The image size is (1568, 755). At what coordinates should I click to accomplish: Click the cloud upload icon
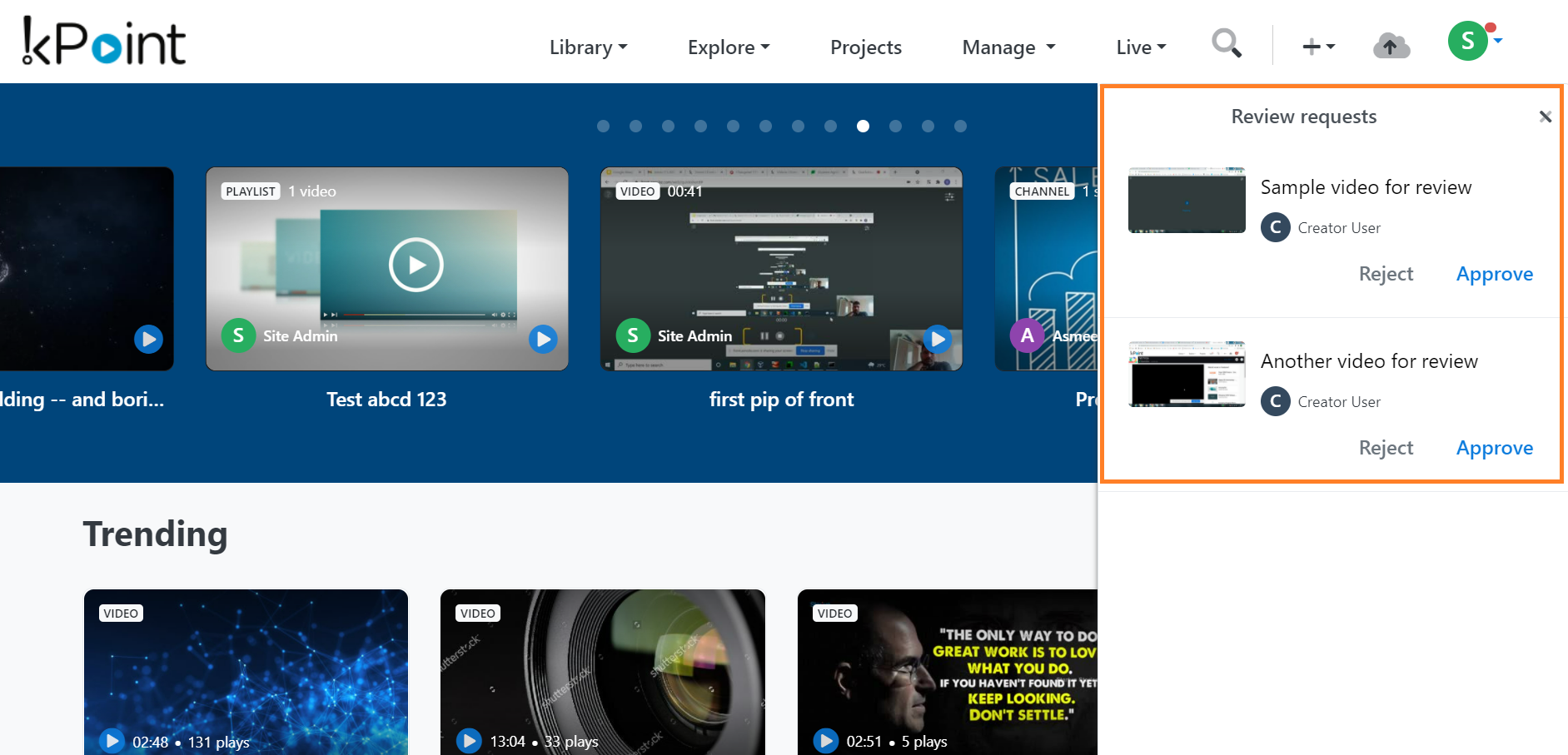[x=1391, y=46]
